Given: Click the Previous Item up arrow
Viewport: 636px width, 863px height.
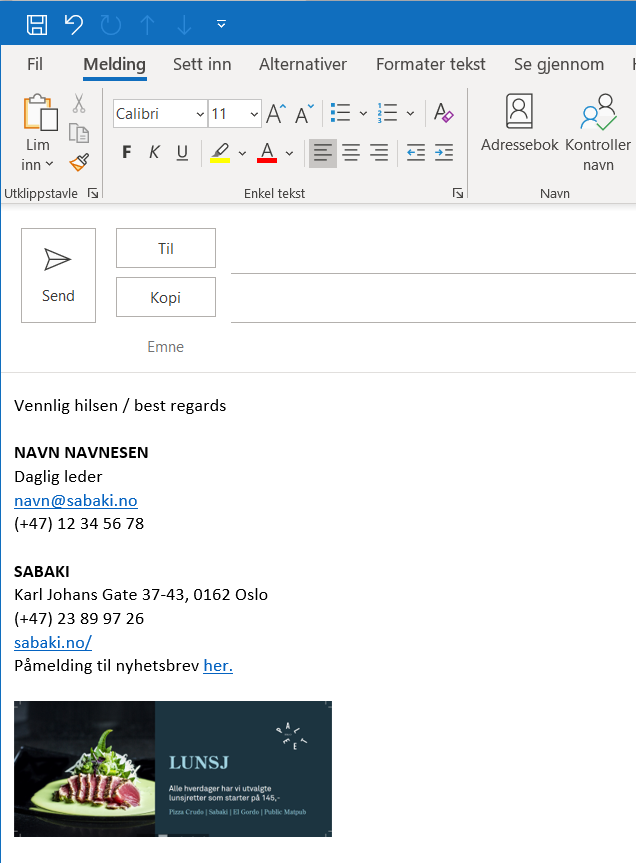Looking at the screenshot, I should click(x=147, y=24).
